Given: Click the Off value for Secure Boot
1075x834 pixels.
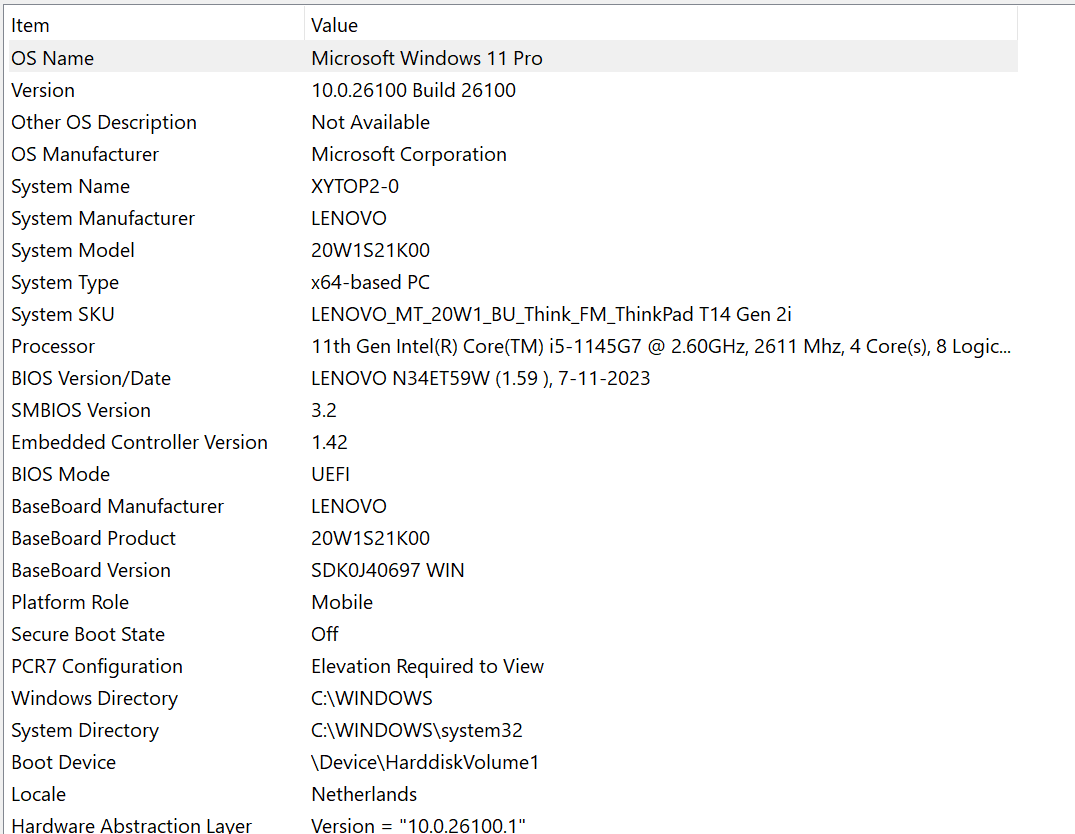Looking at the screenshot, I should (x=325, y=634).
